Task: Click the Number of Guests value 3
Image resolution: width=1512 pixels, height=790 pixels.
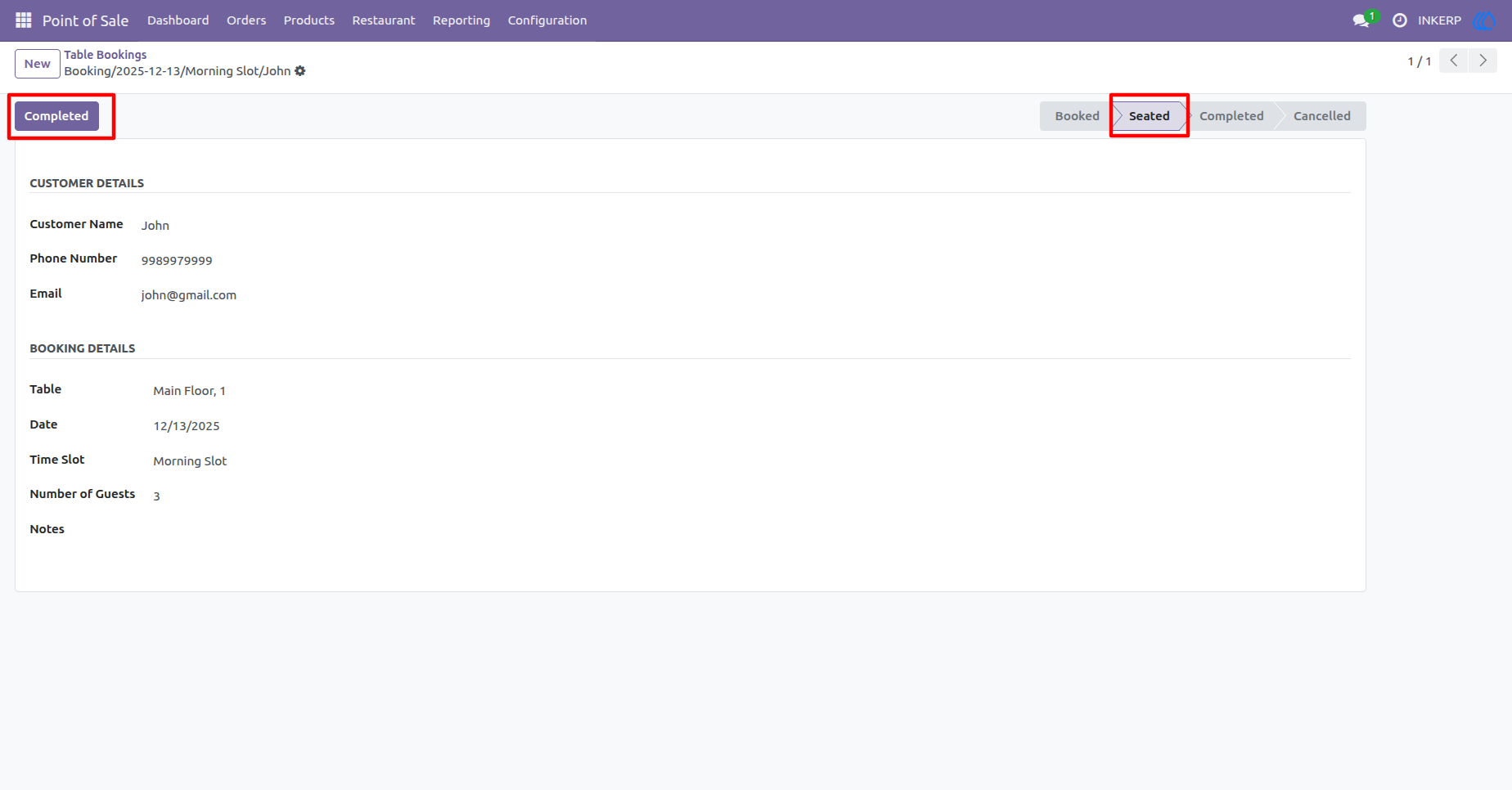Action: point(156,496)
